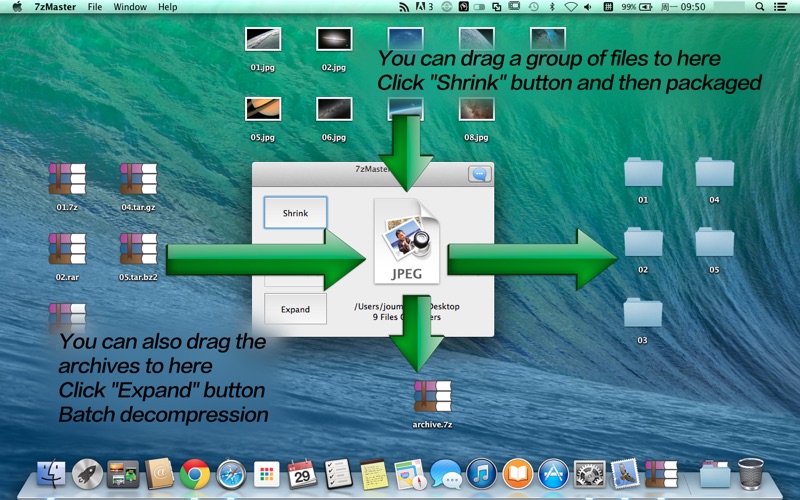
Task: Select the 02.jpg galaxy thumbnail
Action: click(x=334, y=39)
